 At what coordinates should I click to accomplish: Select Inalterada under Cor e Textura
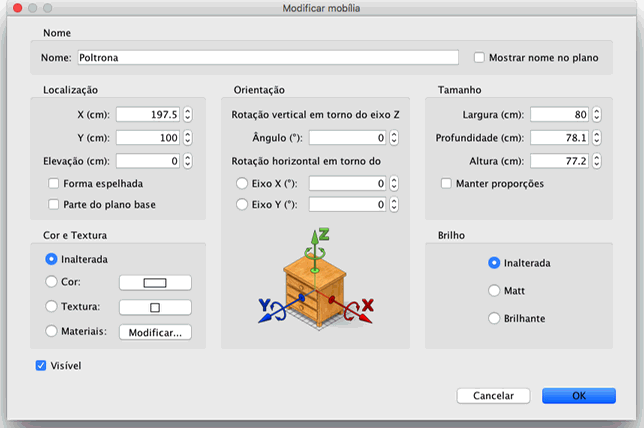51,259
